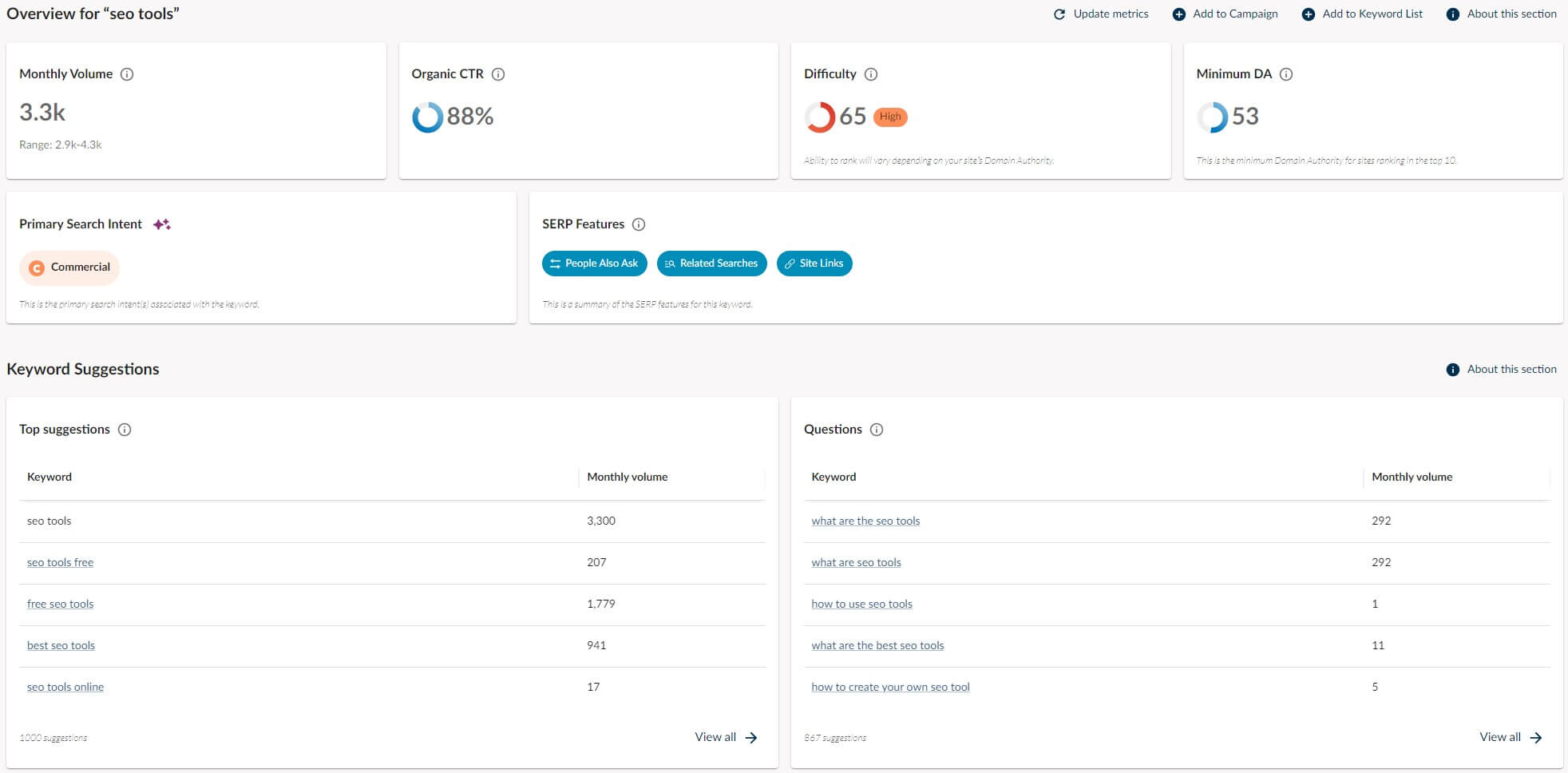Open the free seo tools keyword link
Viewport: 1568px width, 773px height.
tap(60, 604)
